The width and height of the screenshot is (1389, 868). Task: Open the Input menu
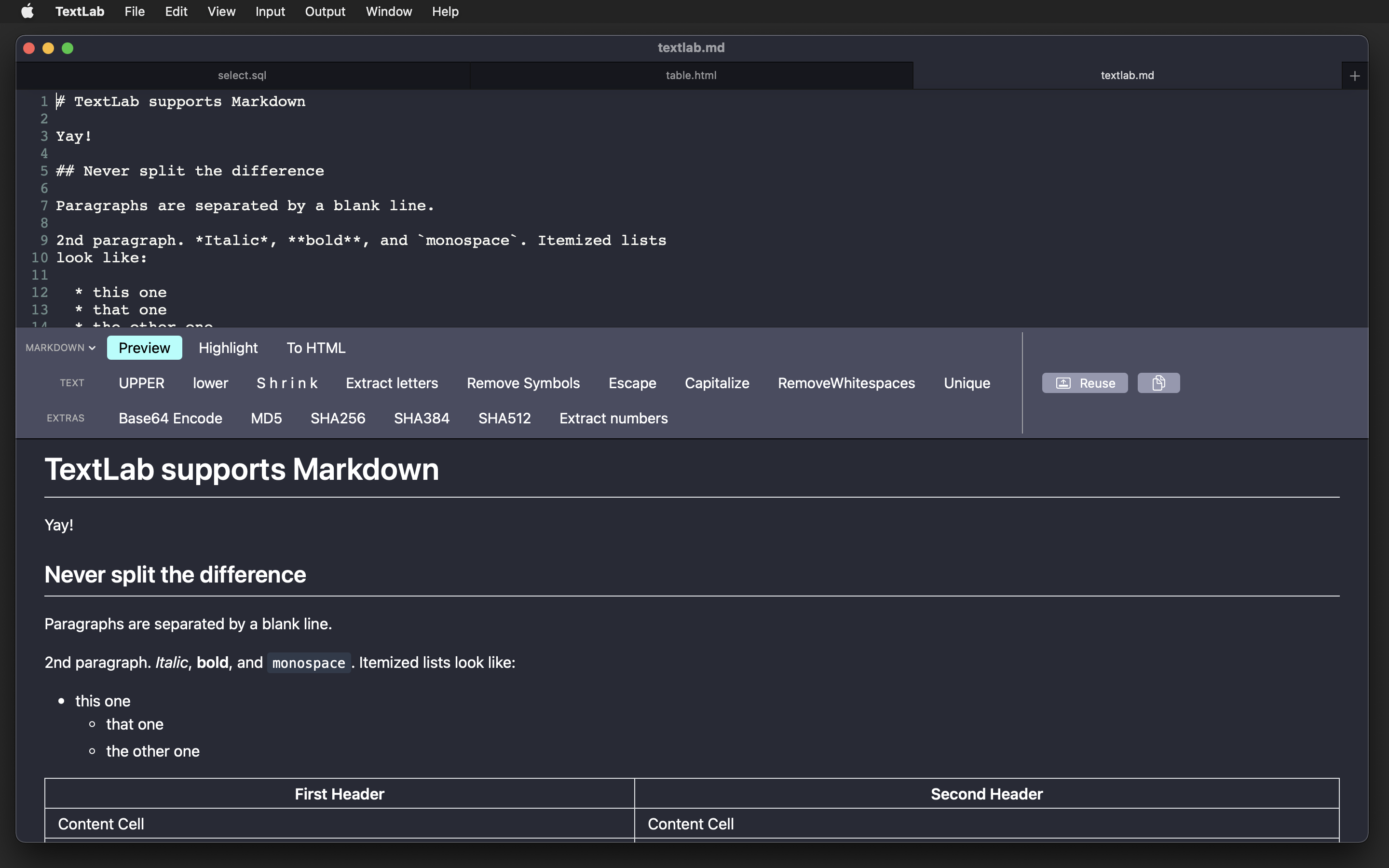(270, 12)
